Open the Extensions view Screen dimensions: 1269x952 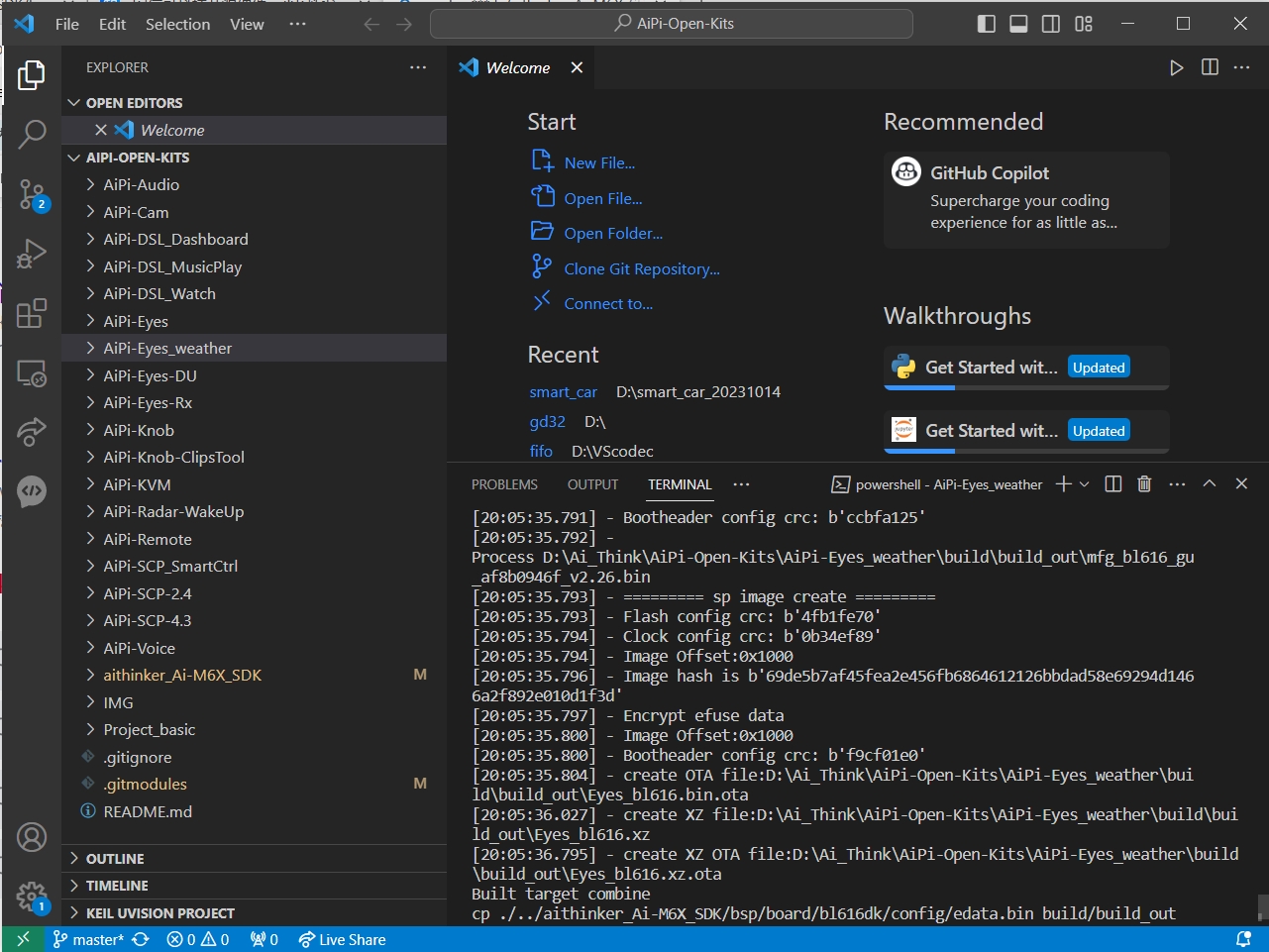click(x=32, y=313)
